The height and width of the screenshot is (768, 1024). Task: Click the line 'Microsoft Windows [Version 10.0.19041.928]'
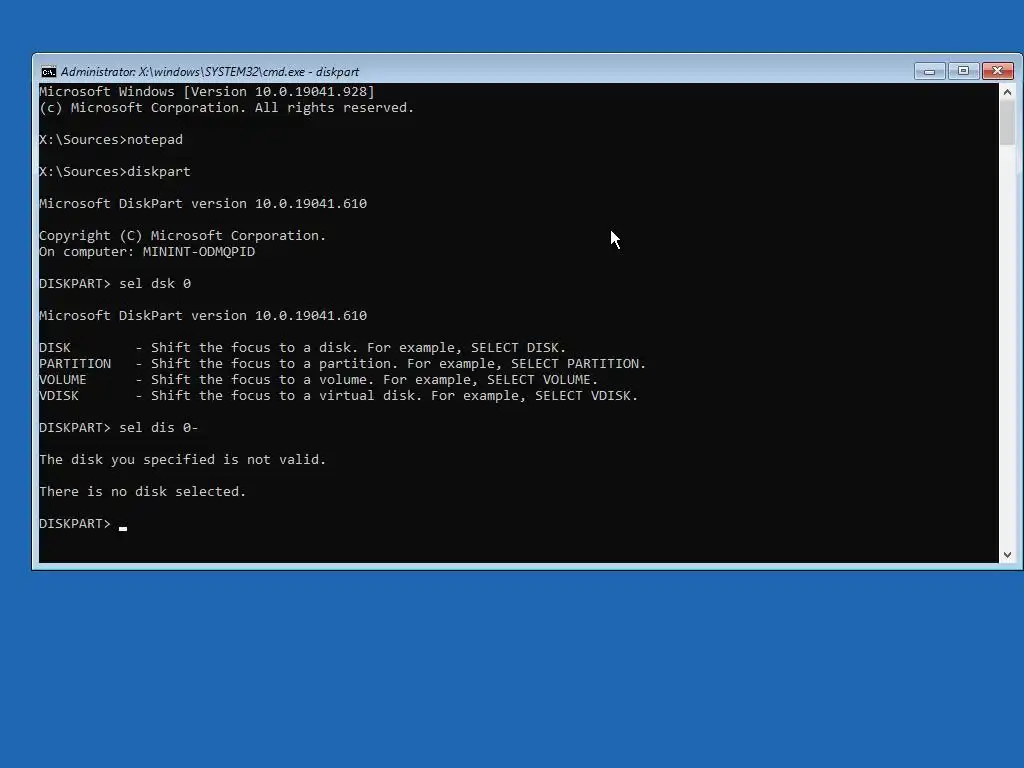click(x=207, y=92)
